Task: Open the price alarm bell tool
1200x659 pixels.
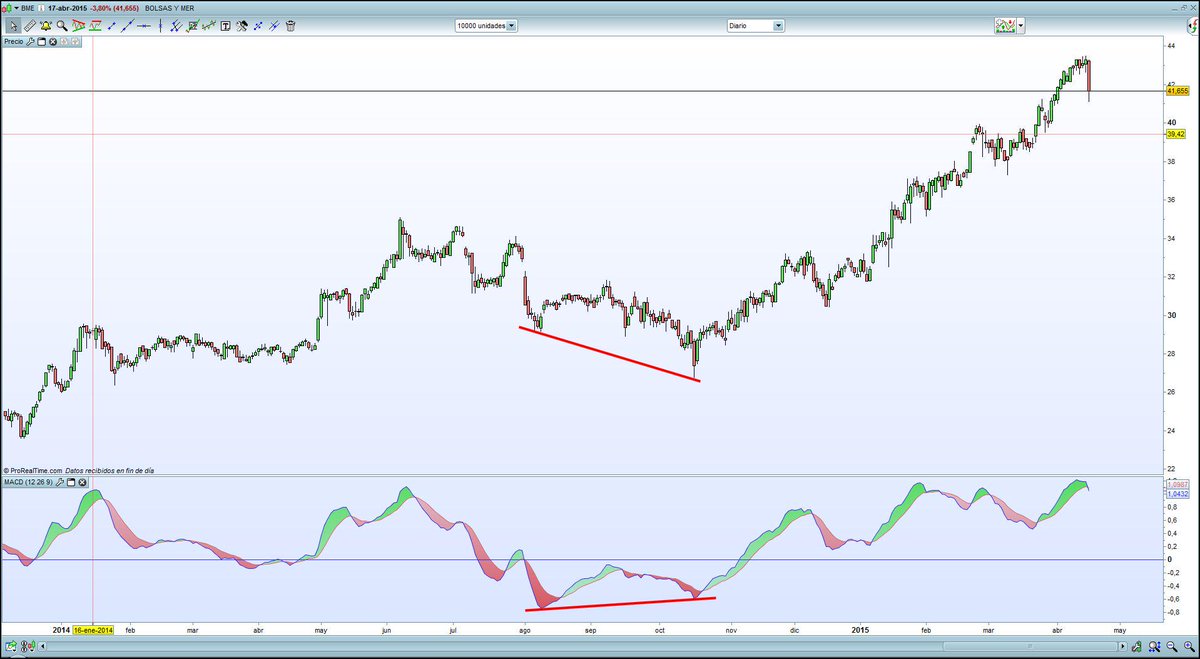Action: tap(44, 25)
